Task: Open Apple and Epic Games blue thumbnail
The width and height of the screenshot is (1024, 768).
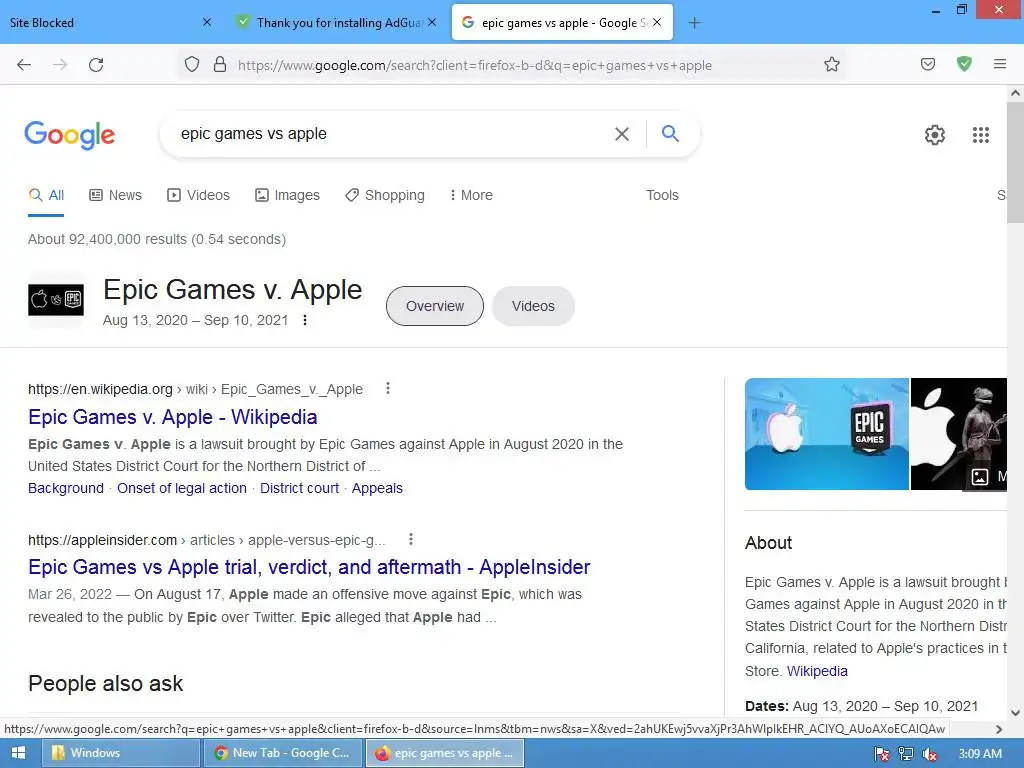Action: (826, 434)
